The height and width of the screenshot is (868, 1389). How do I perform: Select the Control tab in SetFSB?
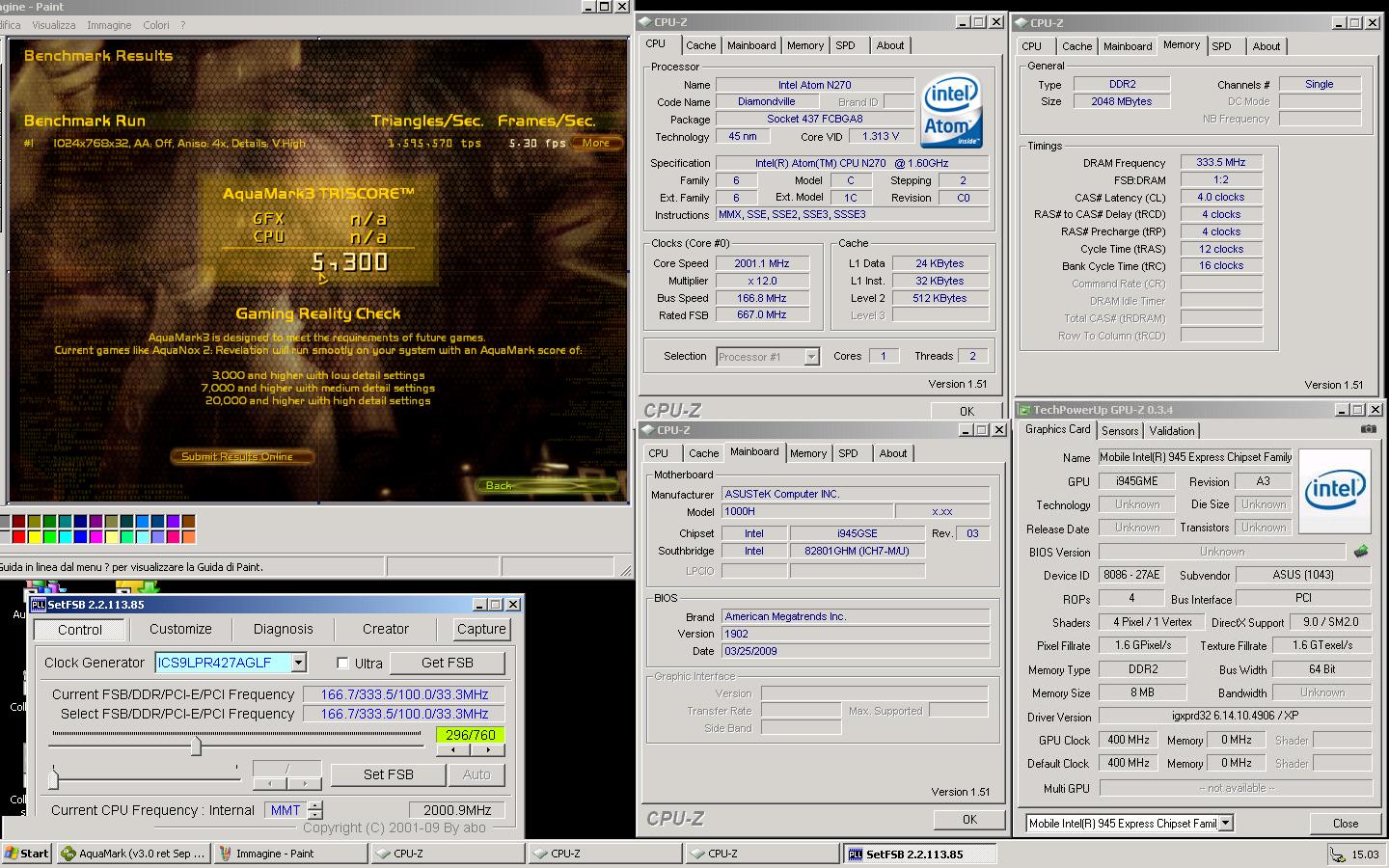(x=80, y=630)
